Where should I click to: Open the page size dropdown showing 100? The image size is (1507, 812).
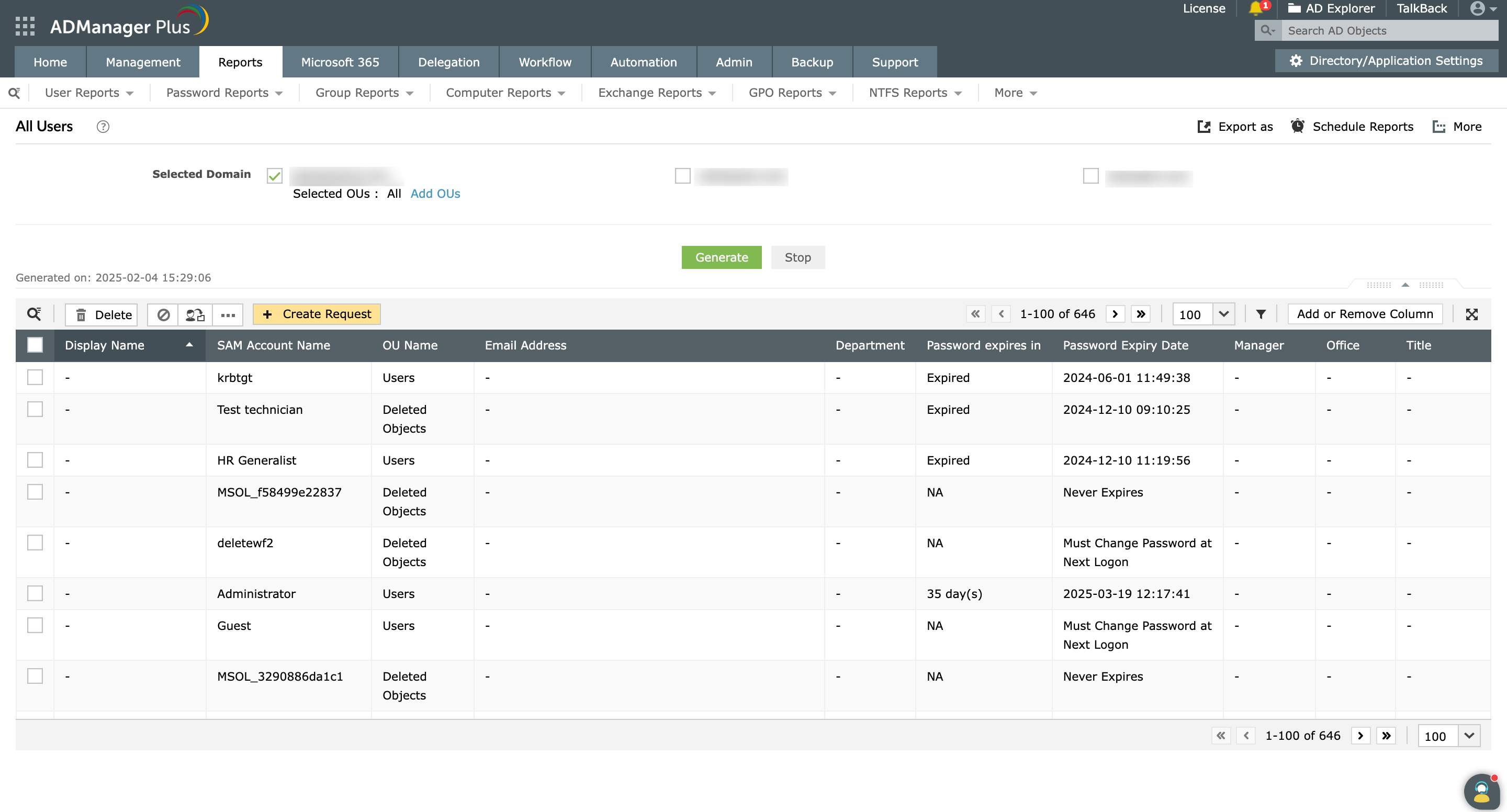1203,314
